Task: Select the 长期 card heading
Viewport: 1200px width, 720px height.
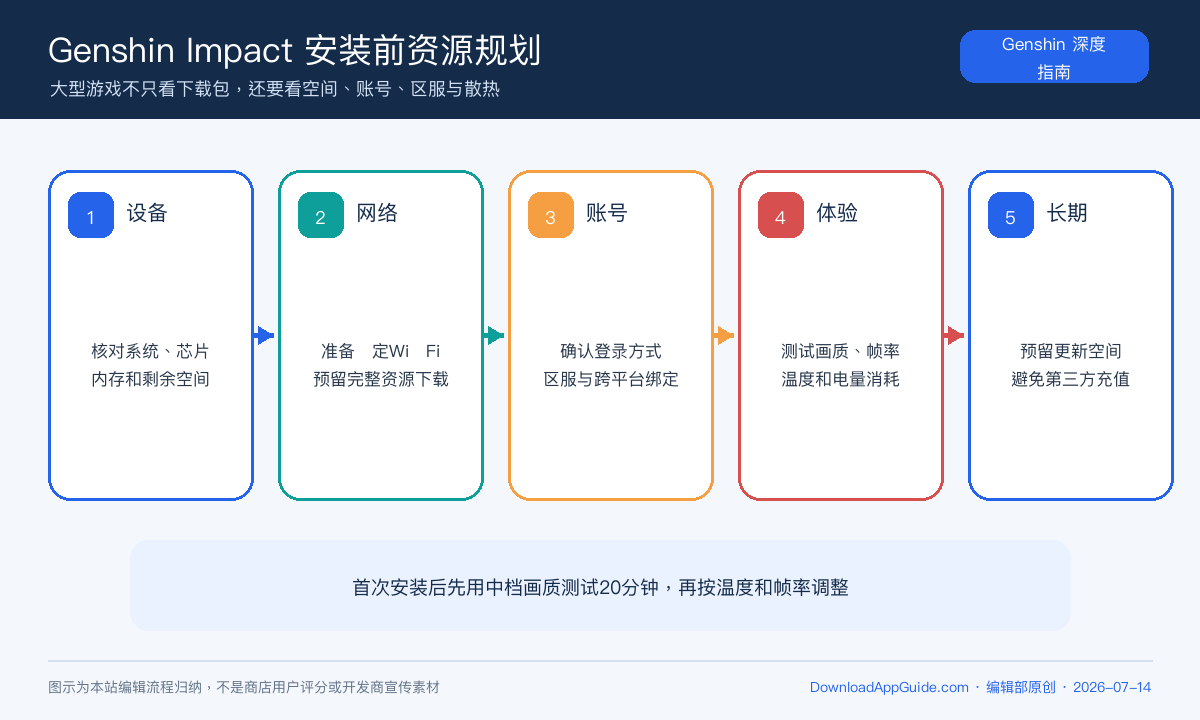Action: coord(1067,213)
